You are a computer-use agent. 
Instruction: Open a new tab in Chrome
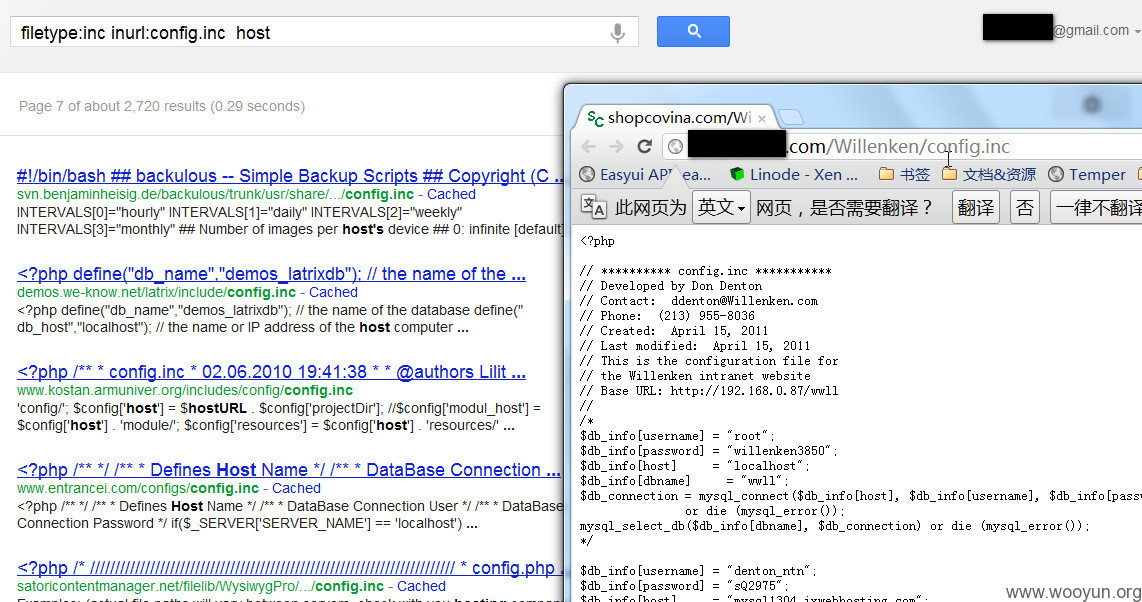coord(791,117)
